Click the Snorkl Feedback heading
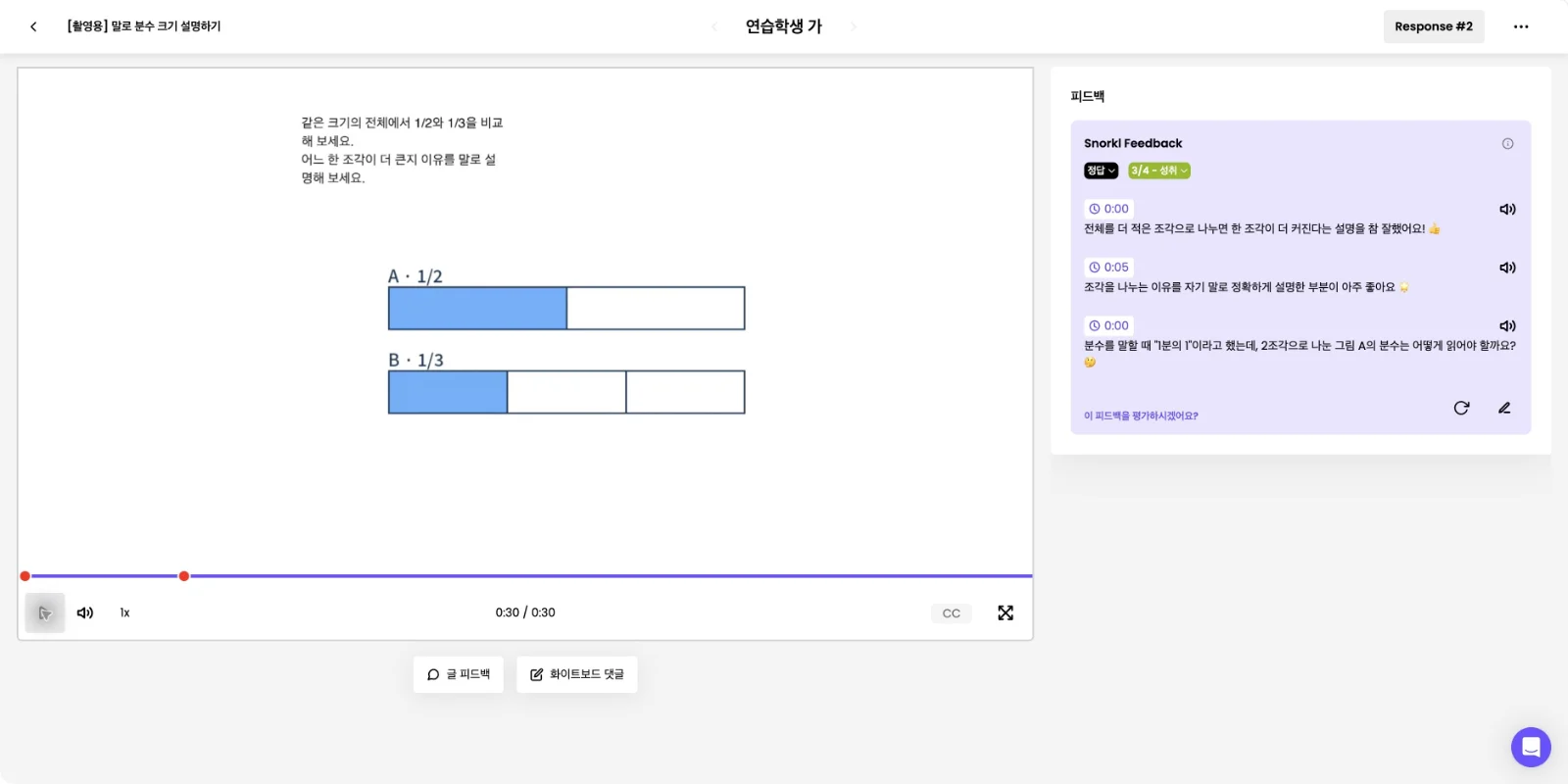The height and width of the screenshot is (784, 1568). tap(1133, 143)
